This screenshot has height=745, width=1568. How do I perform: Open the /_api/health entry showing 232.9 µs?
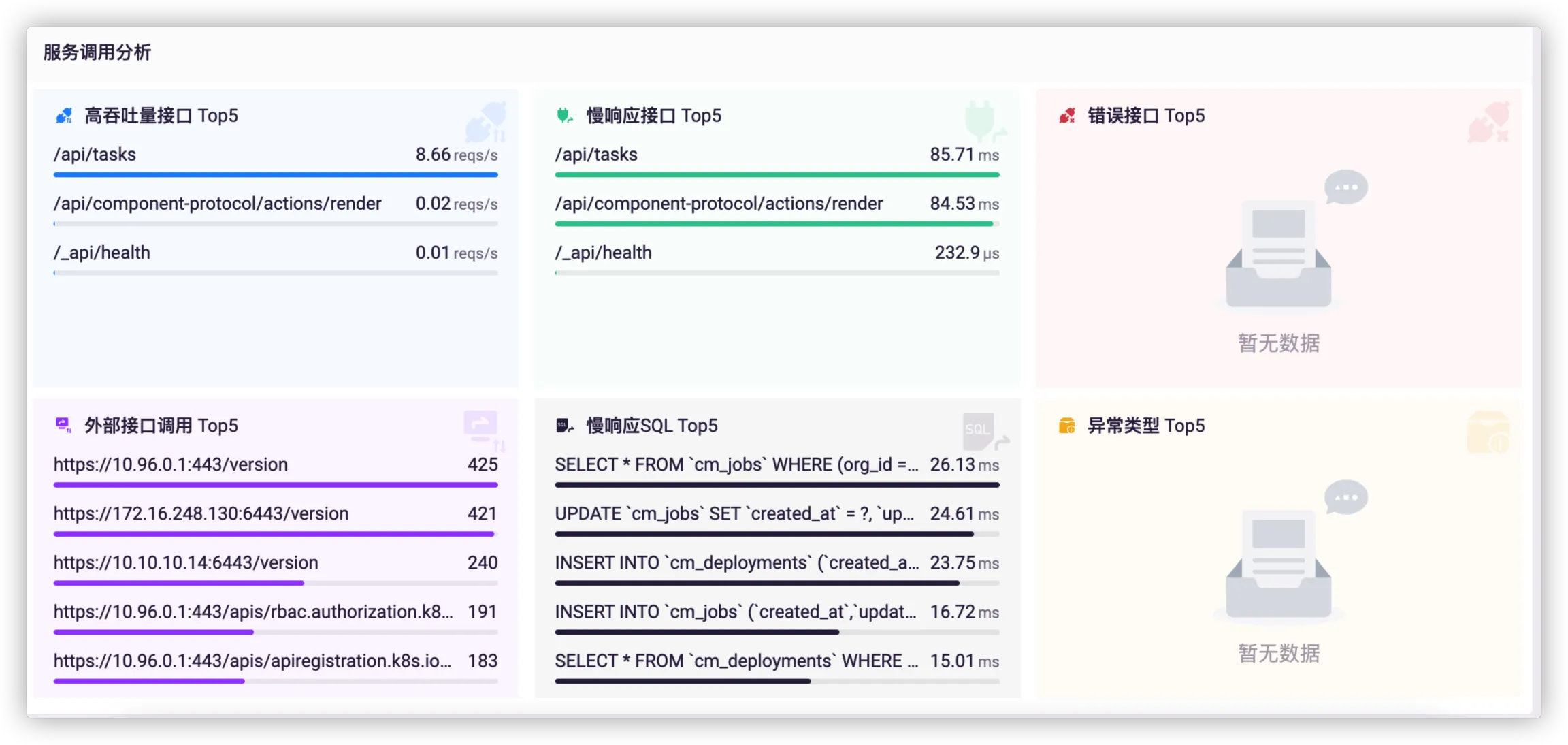pyautogui.click(x=604, y=253)
